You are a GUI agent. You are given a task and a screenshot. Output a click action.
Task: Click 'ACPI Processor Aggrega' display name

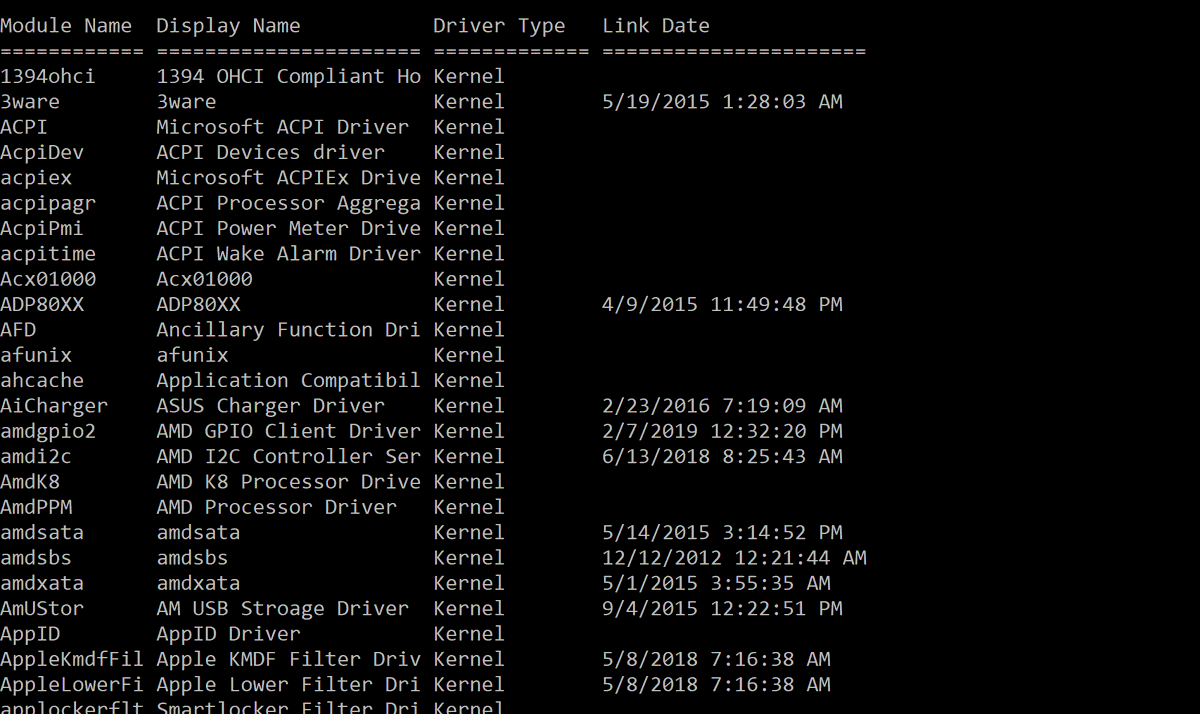pyautogui.click(x=288, y=203)
